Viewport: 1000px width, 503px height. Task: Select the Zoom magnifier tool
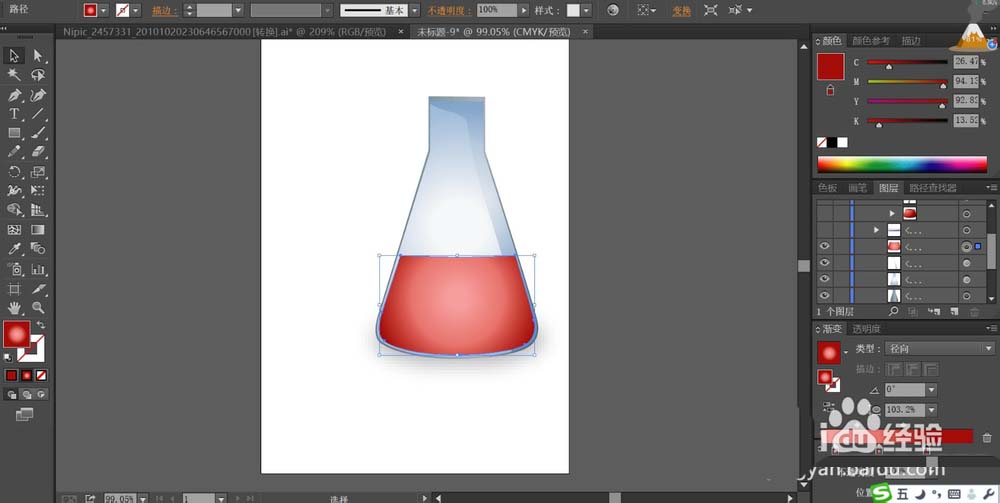point(38,308)
